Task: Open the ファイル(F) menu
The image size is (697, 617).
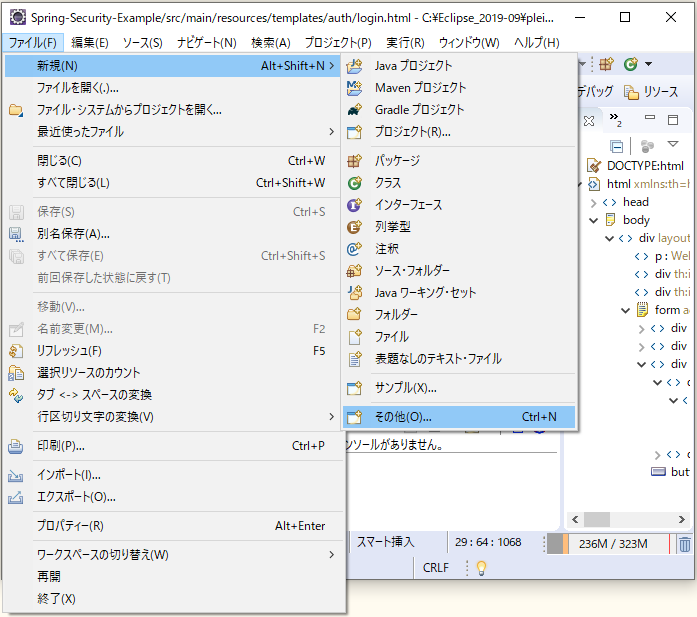Action: pyautogui.click(x=33, y=43)
